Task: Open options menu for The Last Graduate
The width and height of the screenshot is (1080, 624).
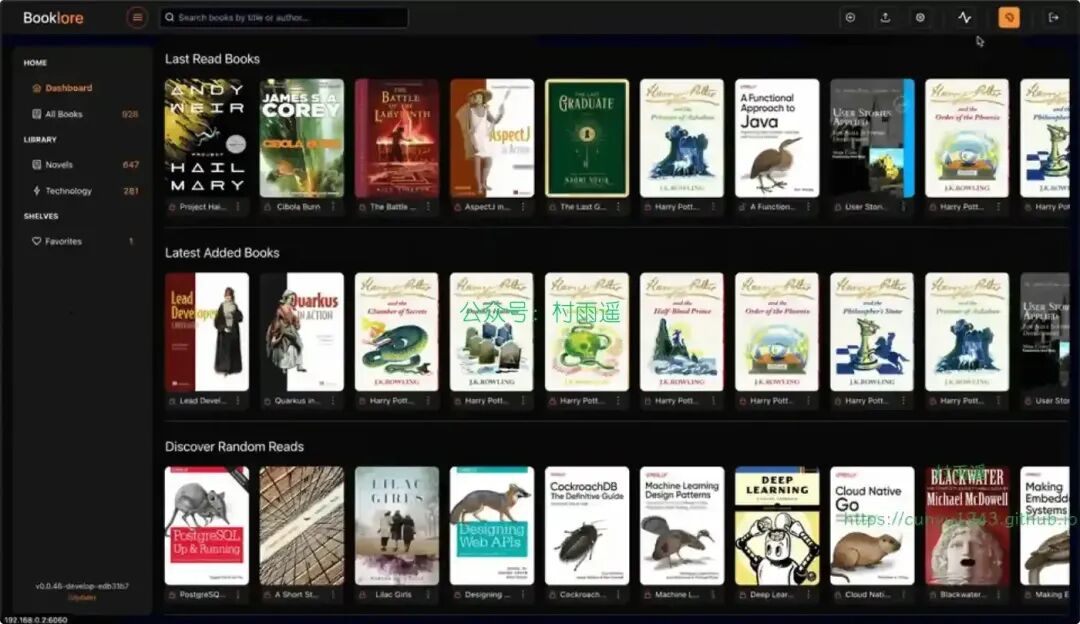Action: point(618,207)
